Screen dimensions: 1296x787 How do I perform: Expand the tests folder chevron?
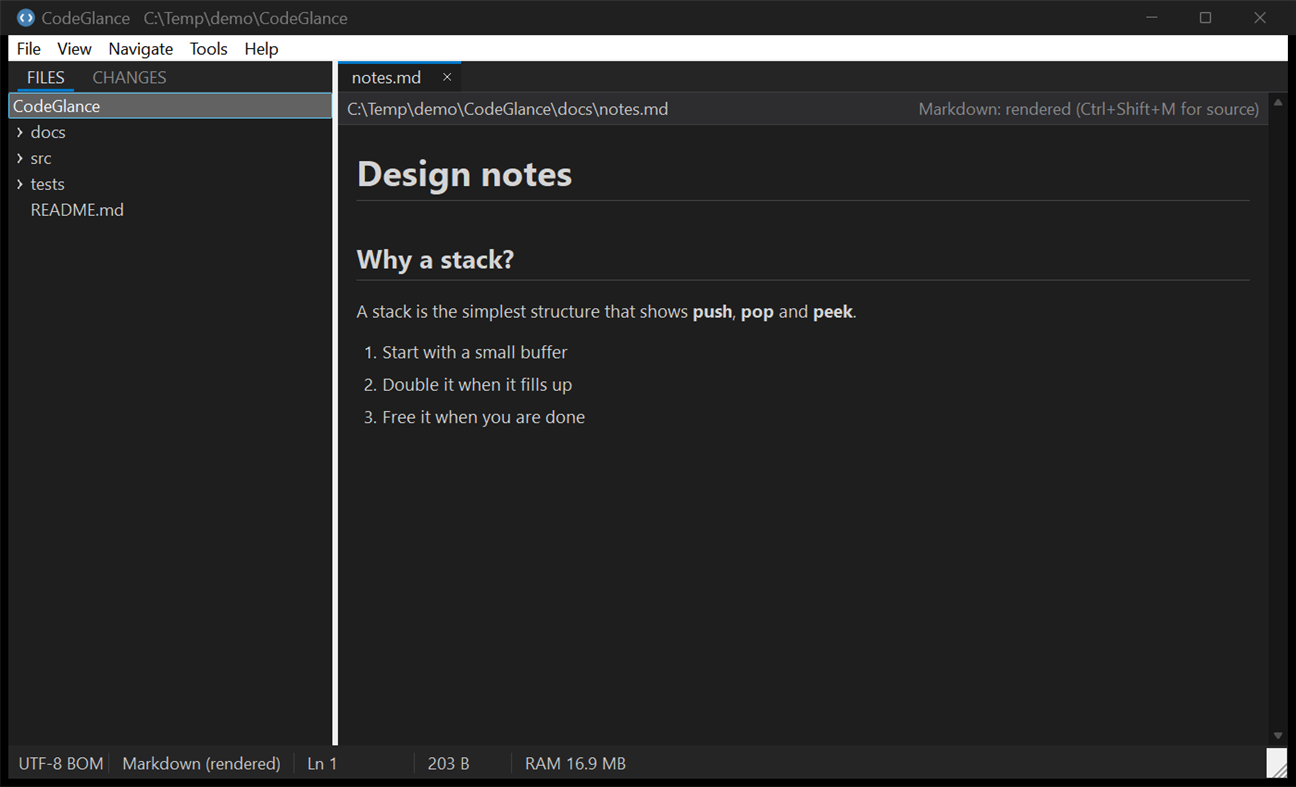[20, 184]
